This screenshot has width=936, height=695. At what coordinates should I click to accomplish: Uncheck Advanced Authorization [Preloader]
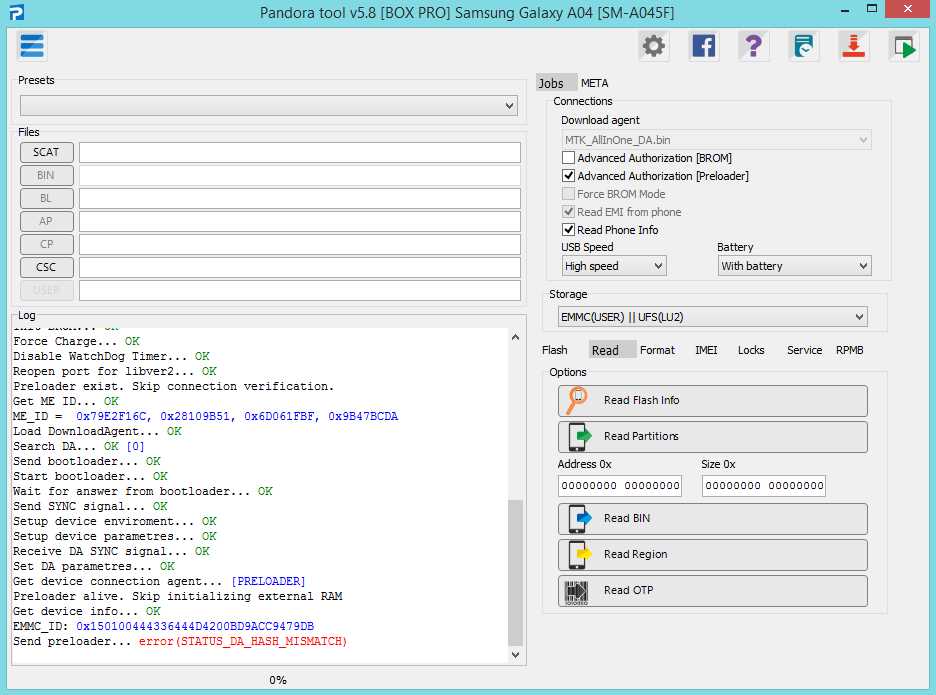pyautogui.click(x=568, y=176)
